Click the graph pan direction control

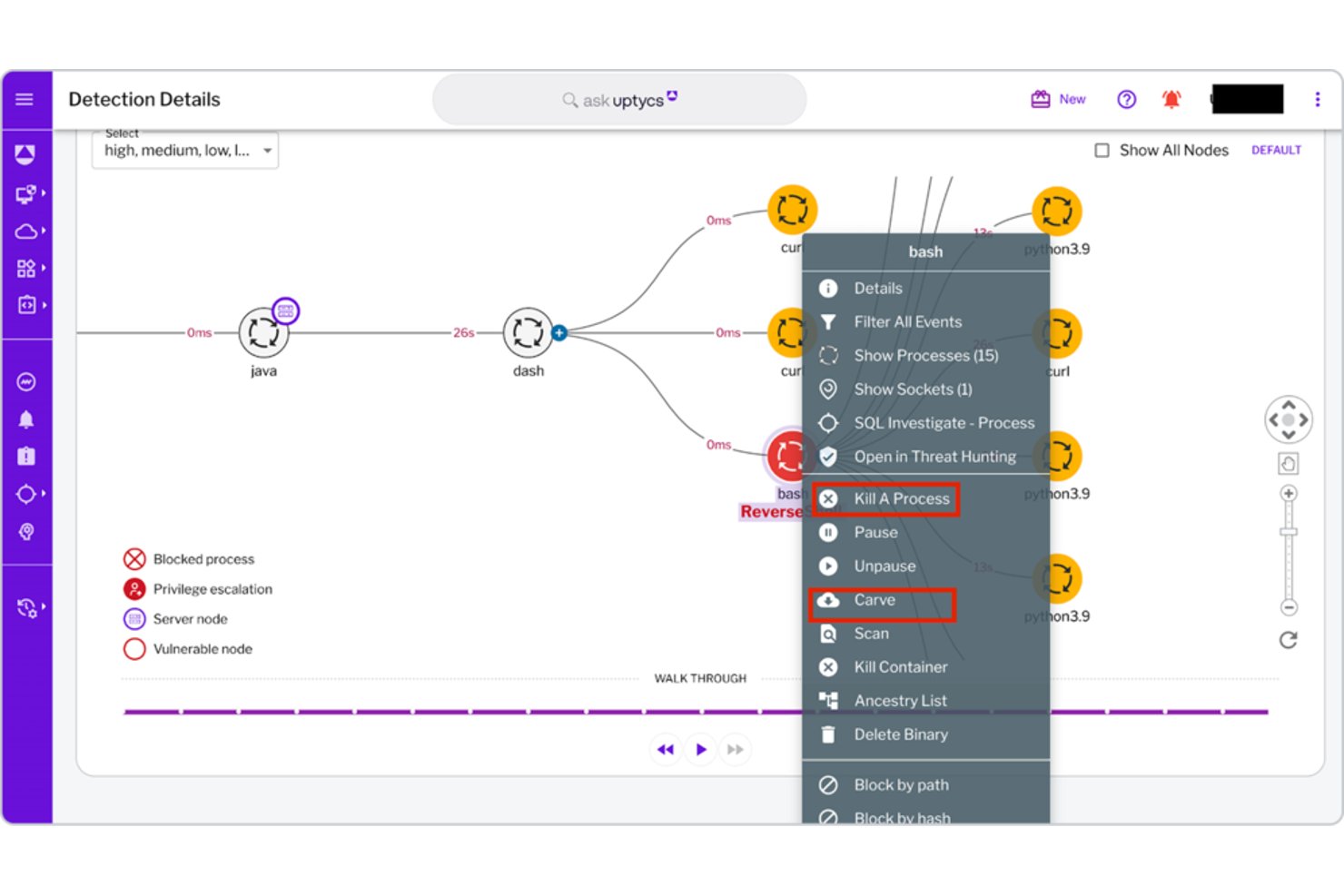(x=1289, y=419)
